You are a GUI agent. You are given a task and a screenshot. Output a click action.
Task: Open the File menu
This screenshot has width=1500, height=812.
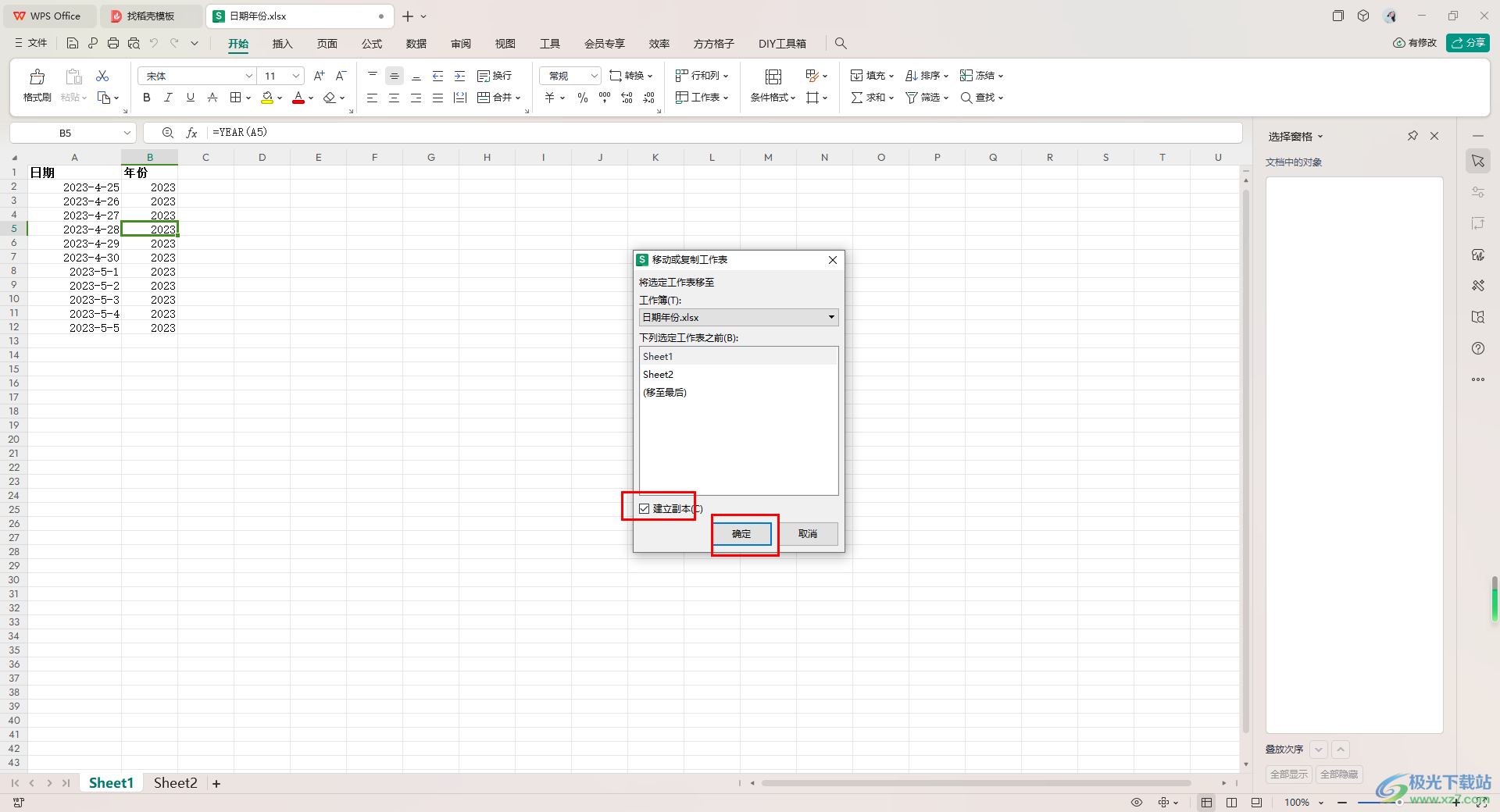click(x=31, y=43)
